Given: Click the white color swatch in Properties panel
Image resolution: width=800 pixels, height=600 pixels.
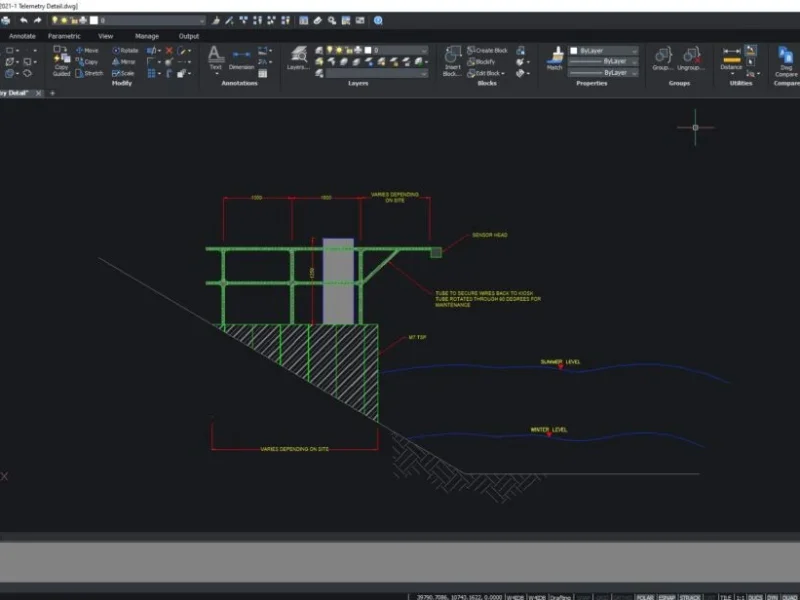Looking at the screenshot, I should (x=573, y=51).
